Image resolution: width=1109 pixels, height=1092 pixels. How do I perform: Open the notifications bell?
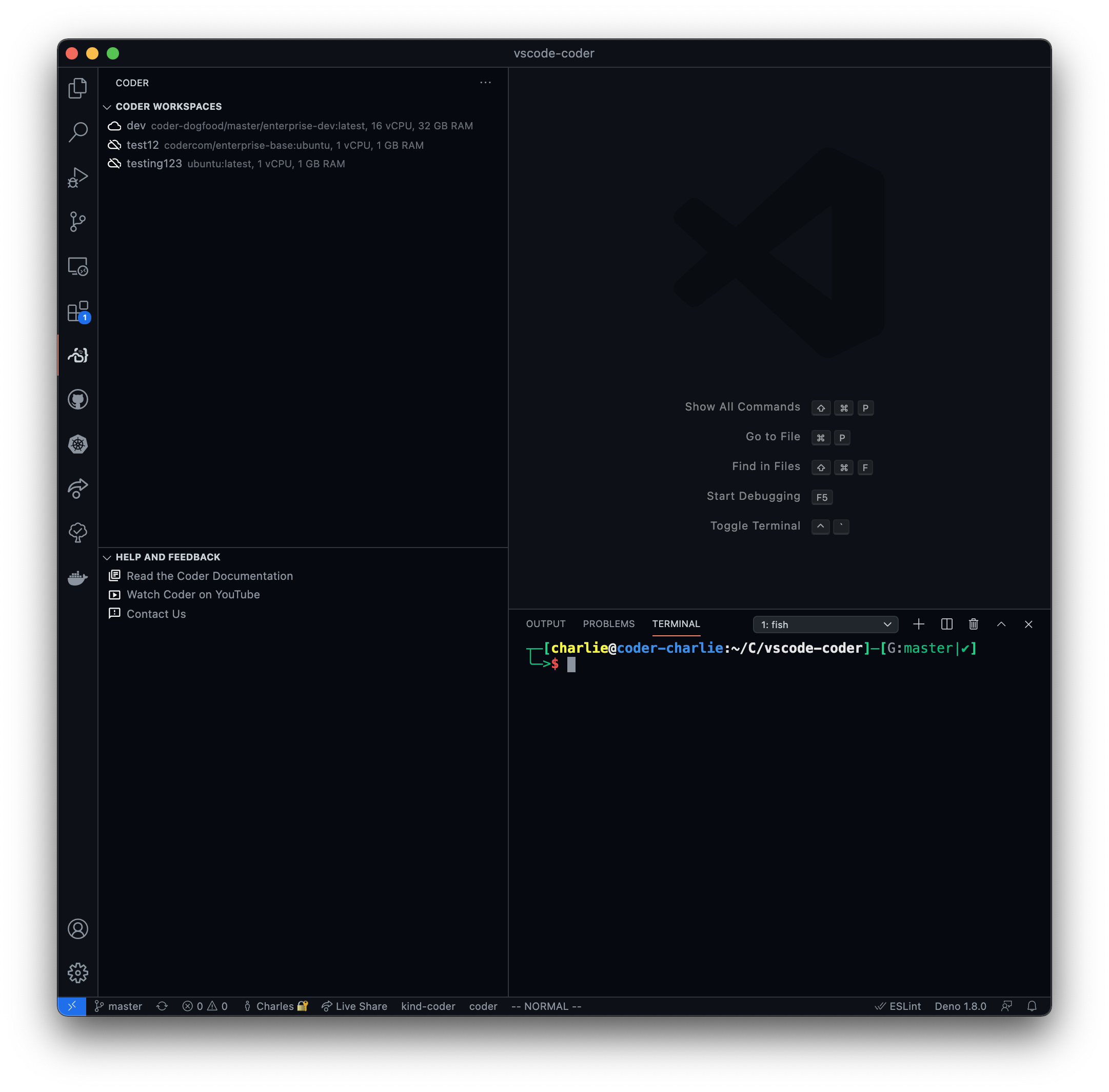click(x=1032, y=1006)
